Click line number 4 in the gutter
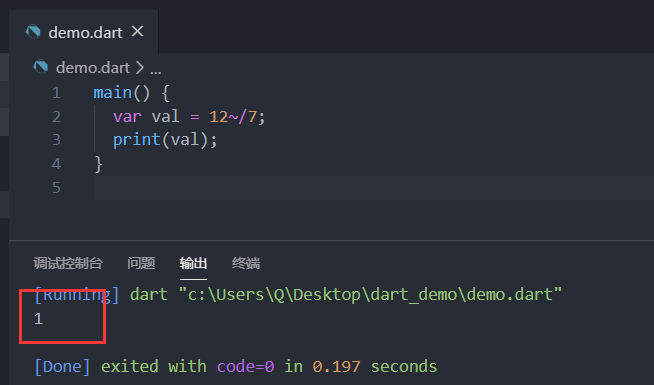Image resolution: width=654 pixels, height=385 pixels. tap(56, 164)
